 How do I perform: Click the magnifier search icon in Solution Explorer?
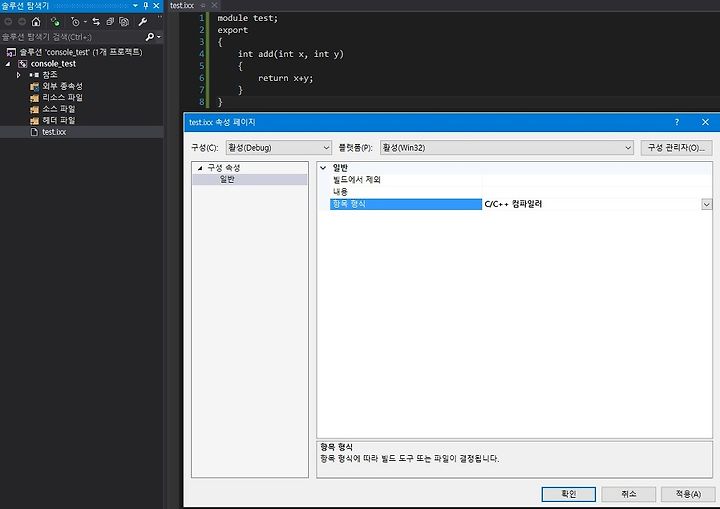click(149, 37)
